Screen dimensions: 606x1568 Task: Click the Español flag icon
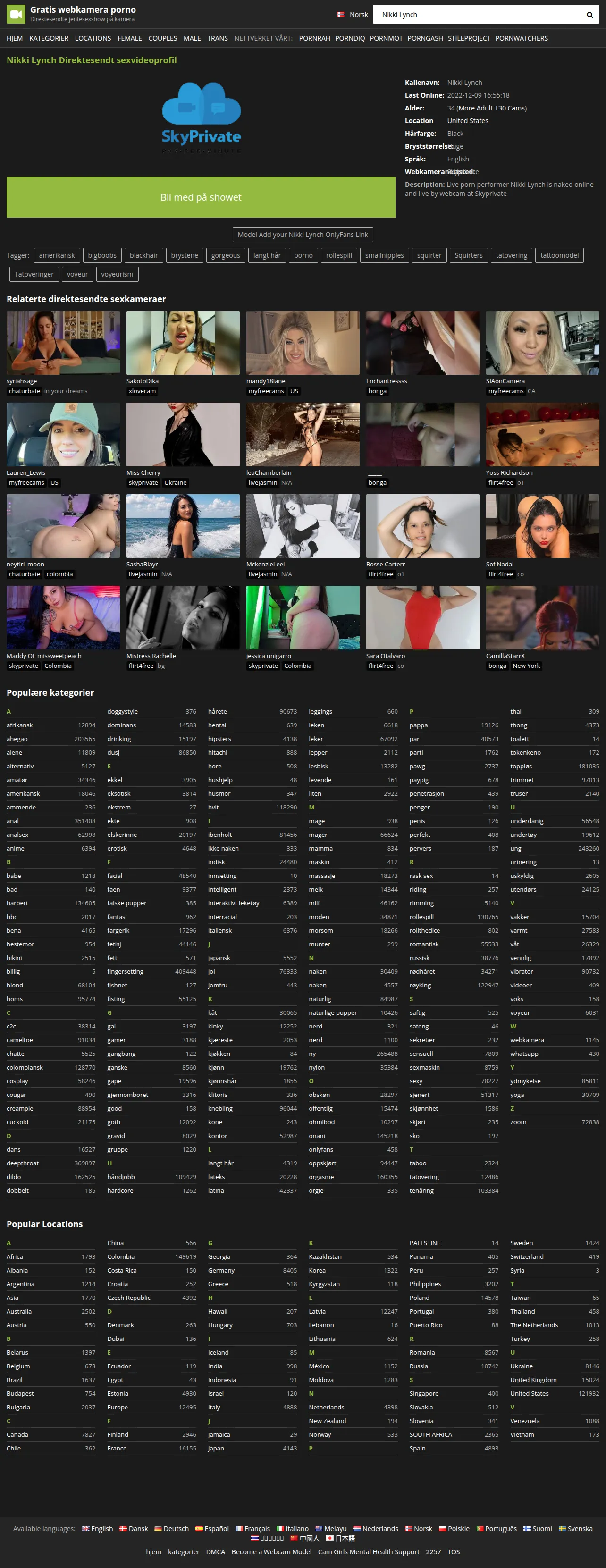(x=199, y=1528)
